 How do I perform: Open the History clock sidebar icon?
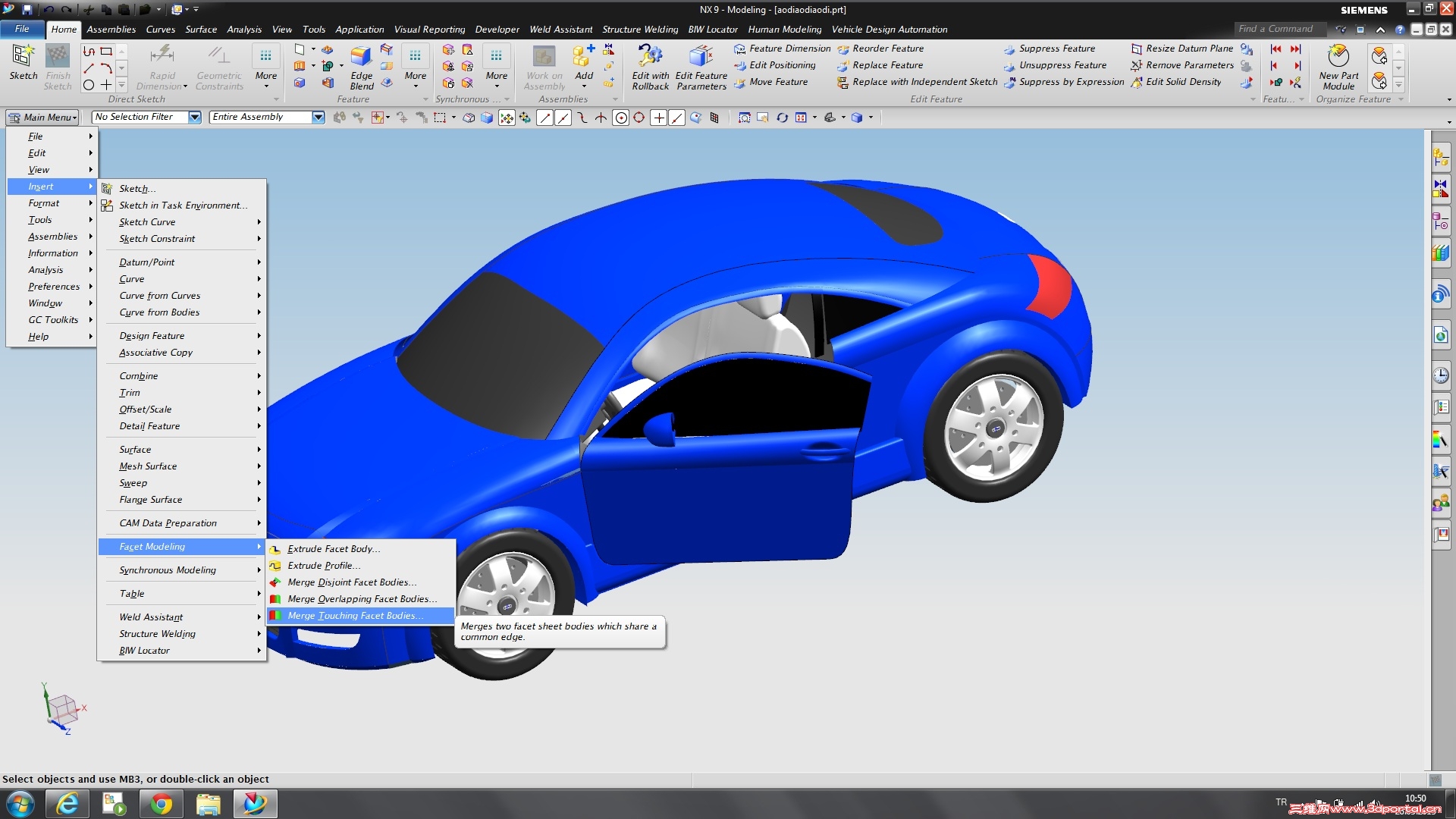coord(1440,375)
